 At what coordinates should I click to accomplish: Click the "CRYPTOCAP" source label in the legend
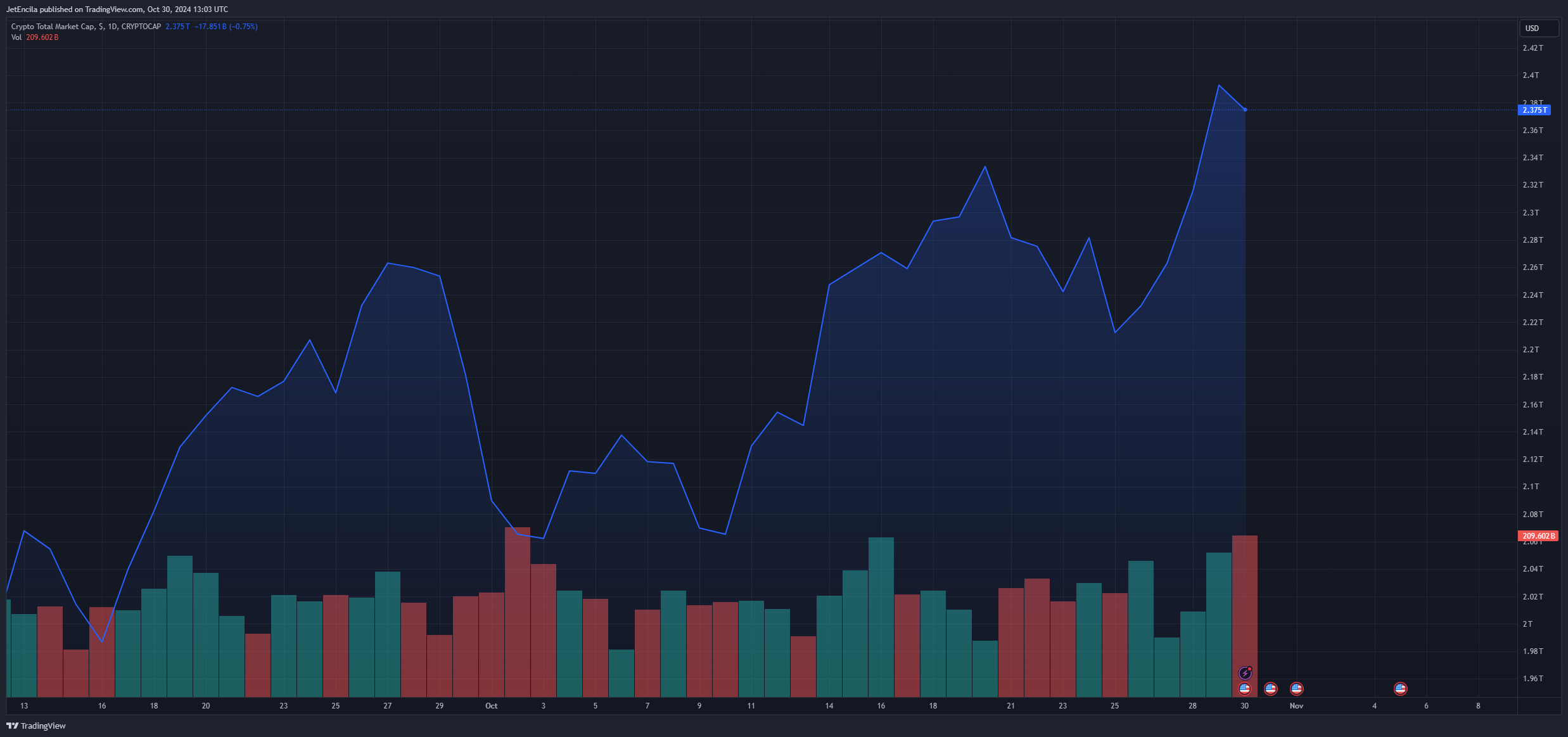(x=141, y=27)
